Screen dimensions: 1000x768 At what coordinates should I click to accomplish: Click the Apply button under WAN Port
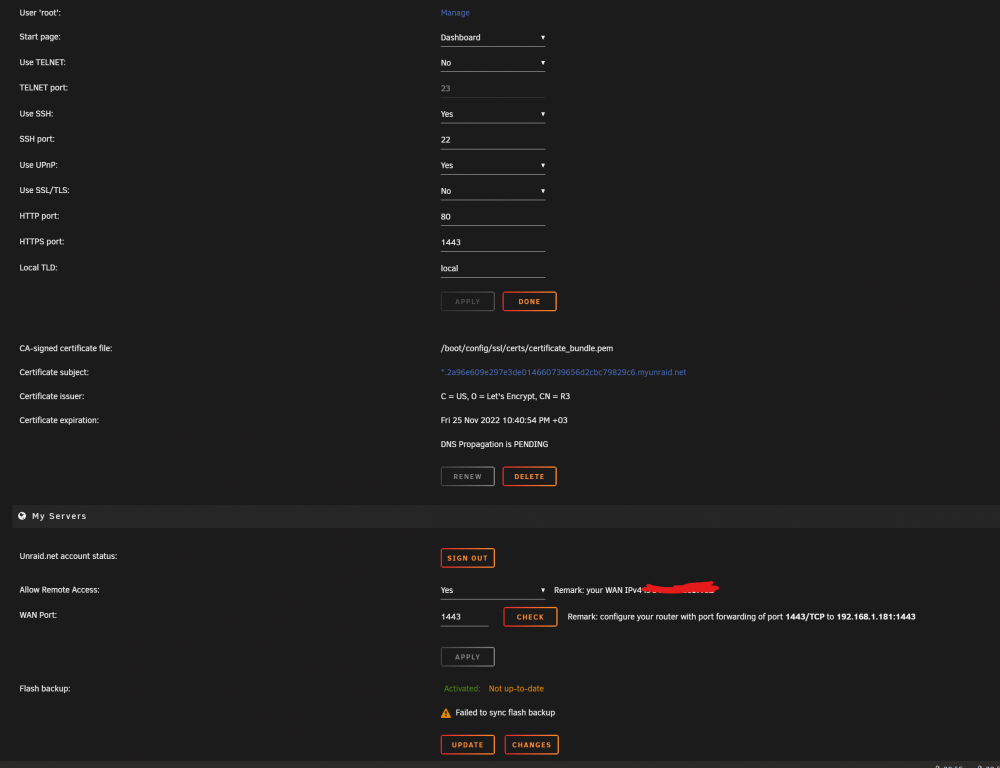tap(467, 657)
